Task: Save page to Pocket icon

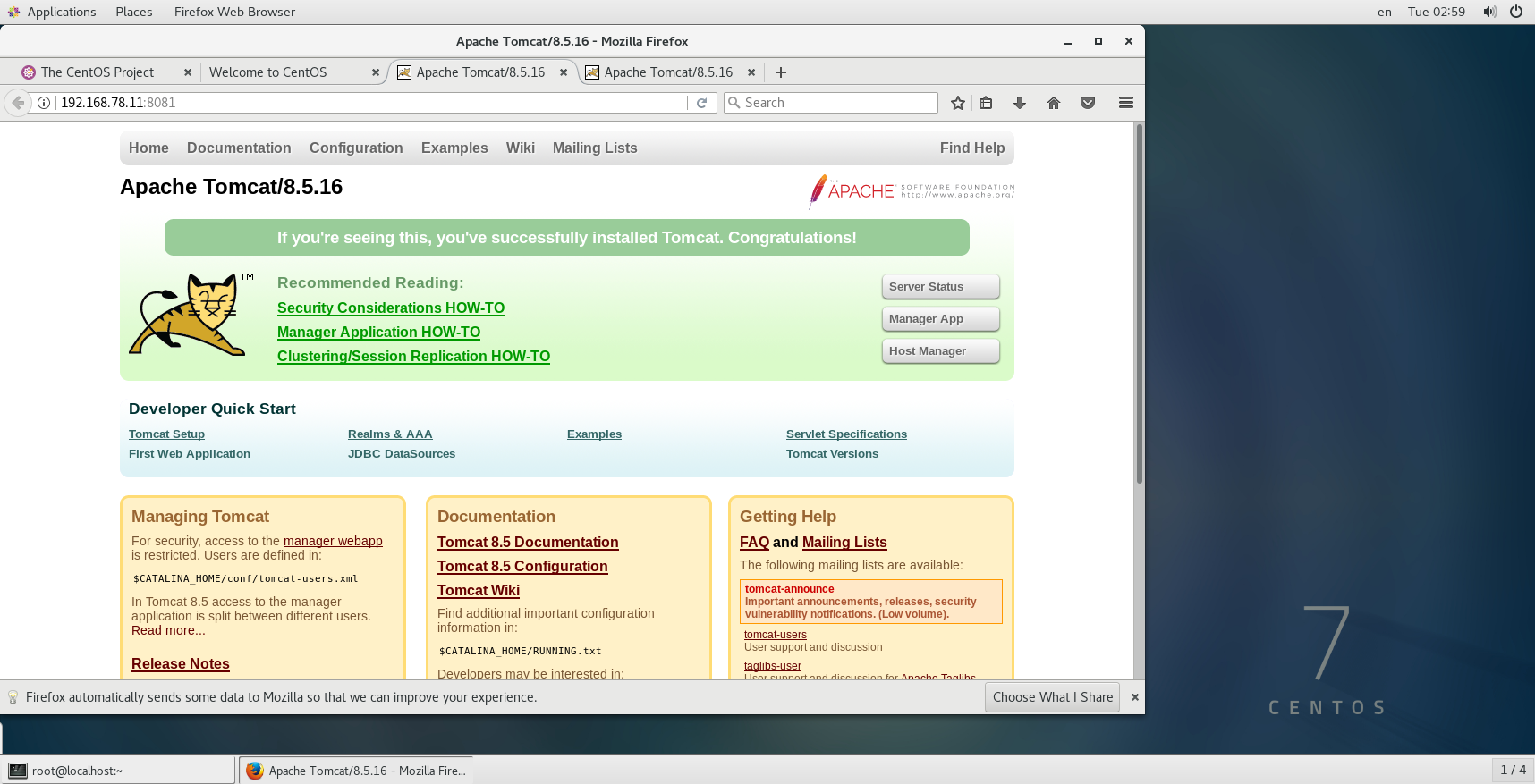Action: (1088, 103)
